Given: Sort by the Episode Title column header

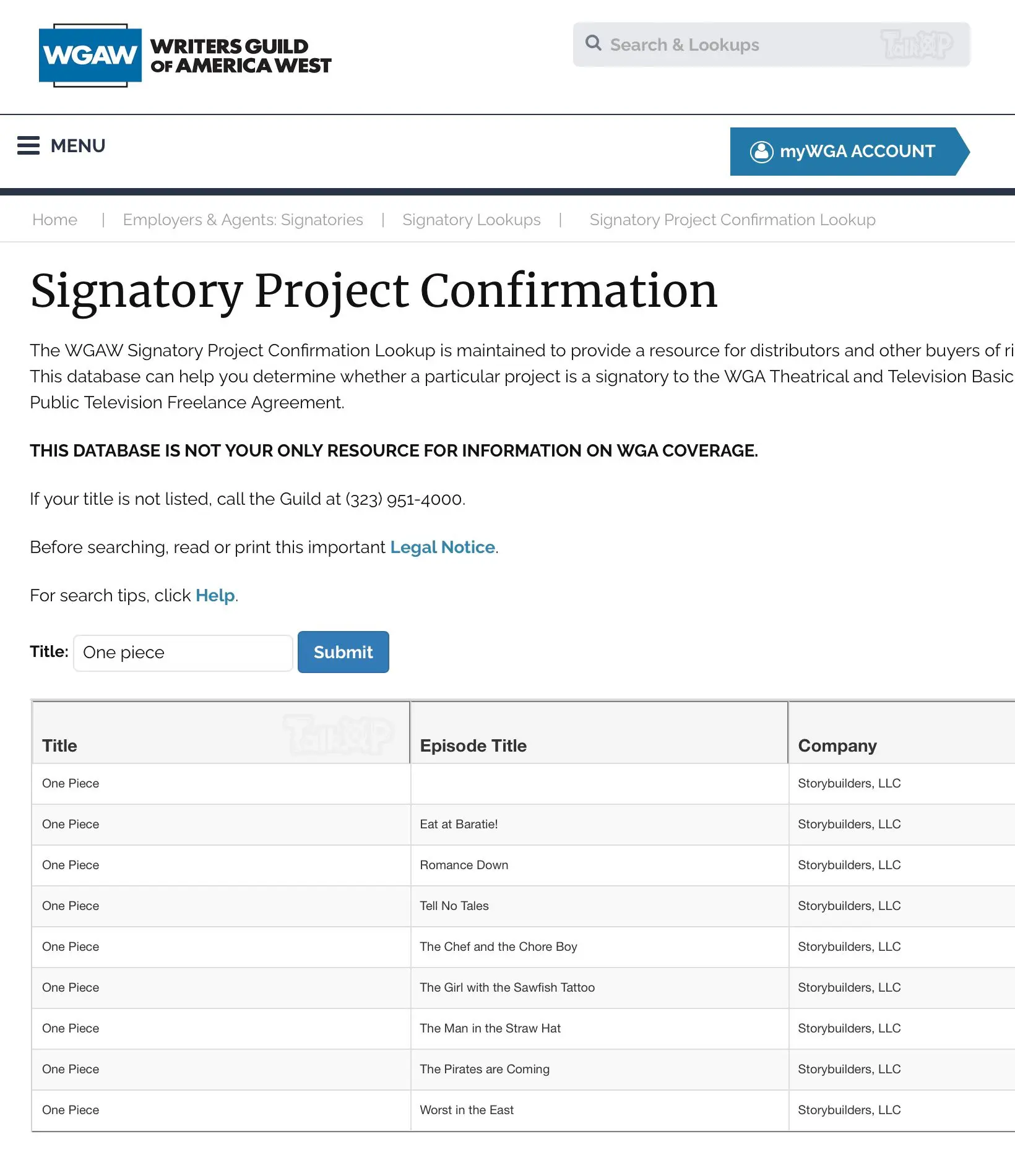Looking at the screenshot, I should click(x=473, y=746).
